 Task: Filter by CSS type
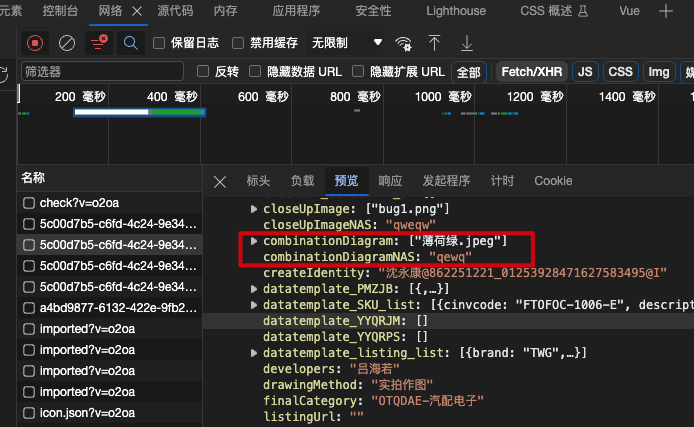[621, 72]
